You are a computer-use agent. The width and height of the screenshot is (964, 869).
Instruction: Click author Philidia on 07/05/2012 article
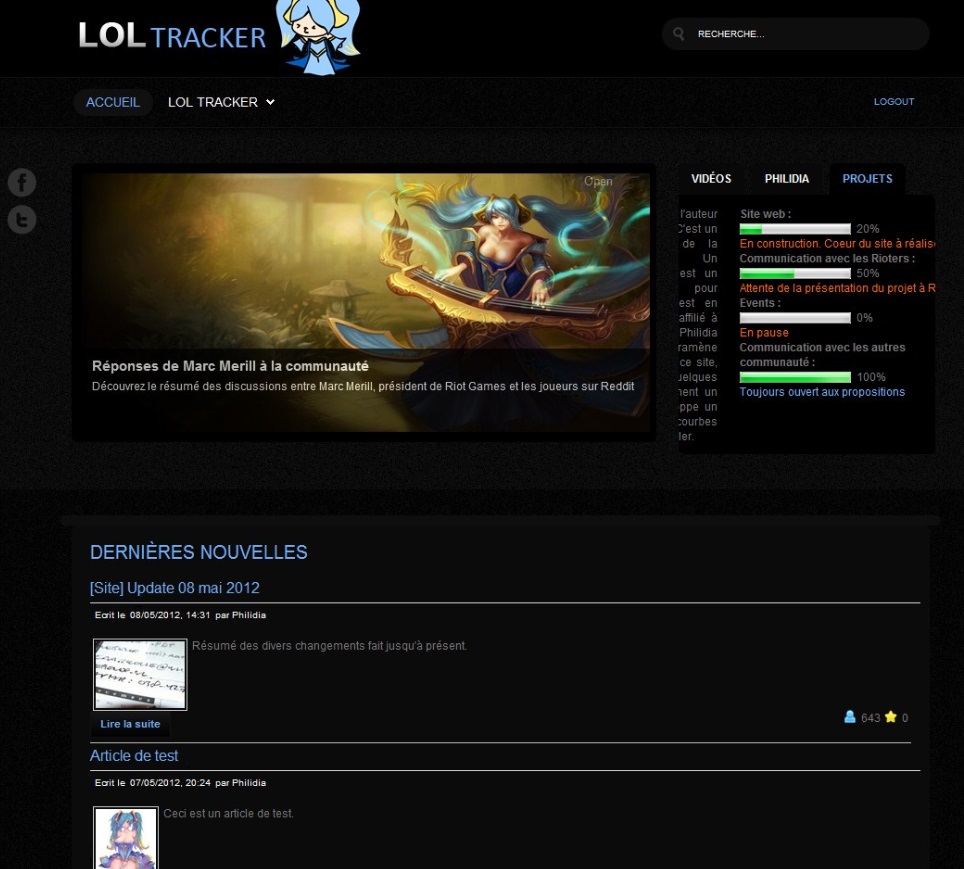[x=249, y=783]
